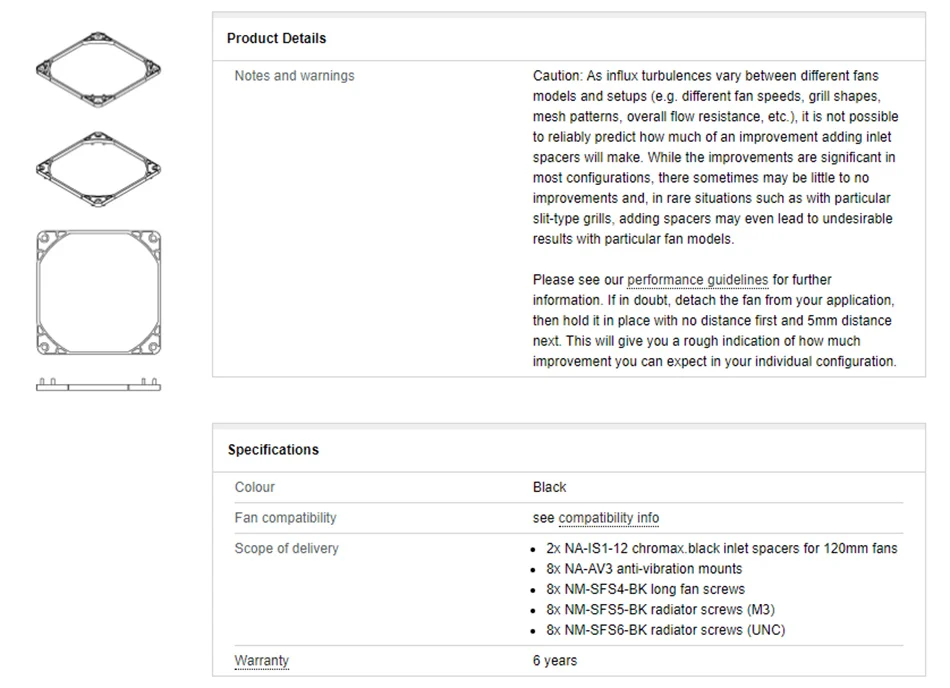This screenshot has width=950, height=688.
Task: Select the Scope of delivery label
Action: click(x=286, y=548)
